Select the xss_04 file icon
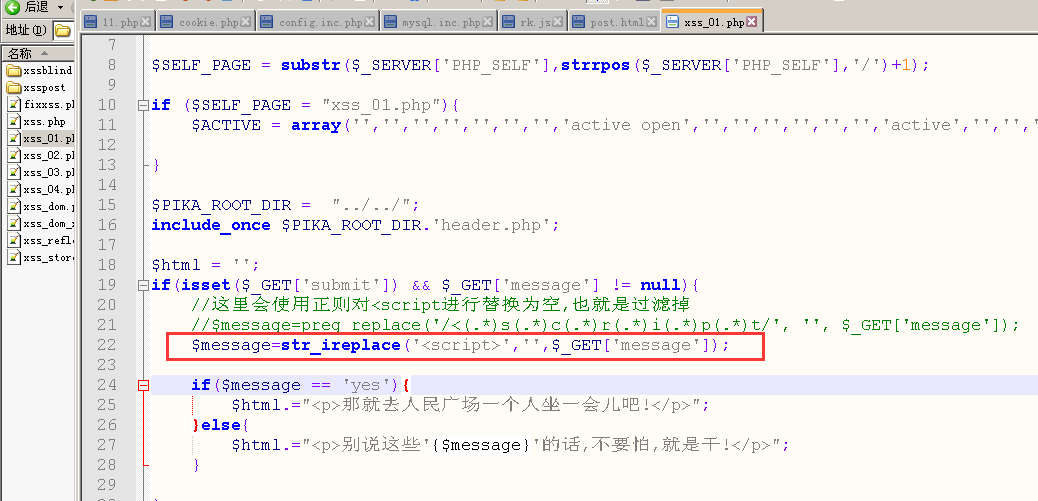The image size is (1038, 501). click(14, 189)
